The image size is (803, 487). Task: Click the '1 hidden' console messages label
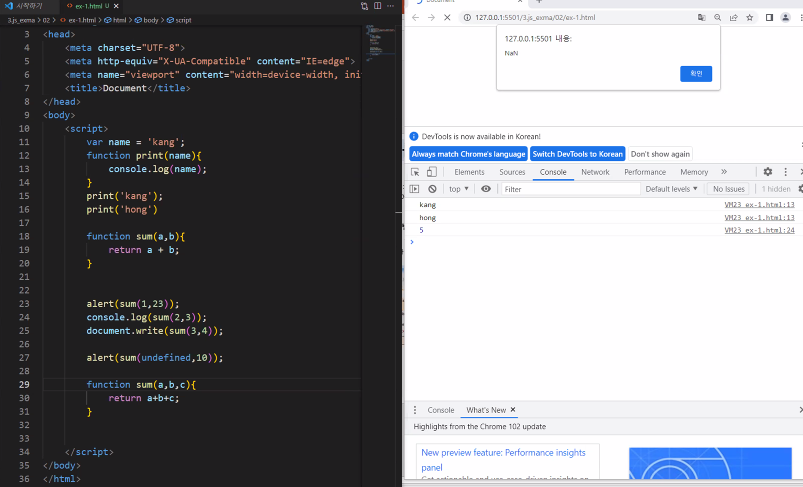[776, 189]
